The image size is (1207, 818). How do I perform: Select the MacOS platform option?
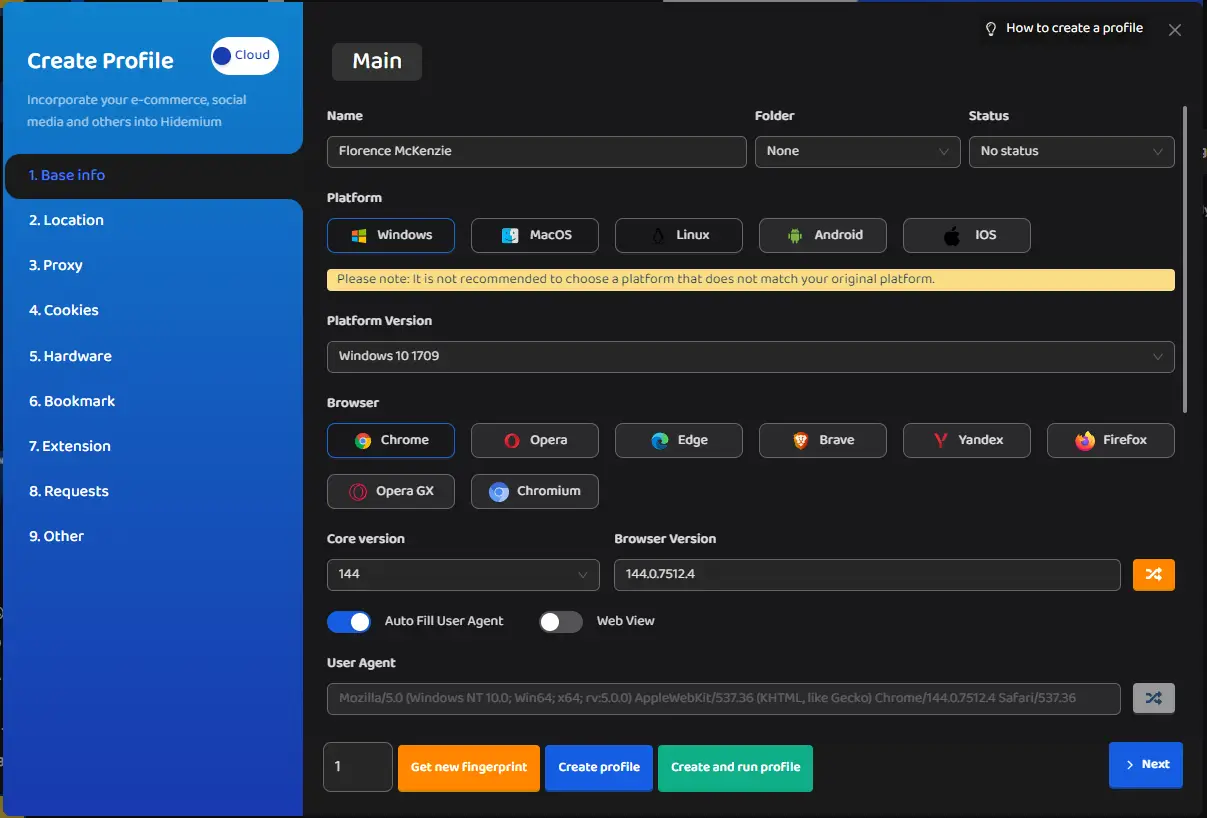[535, 235]
